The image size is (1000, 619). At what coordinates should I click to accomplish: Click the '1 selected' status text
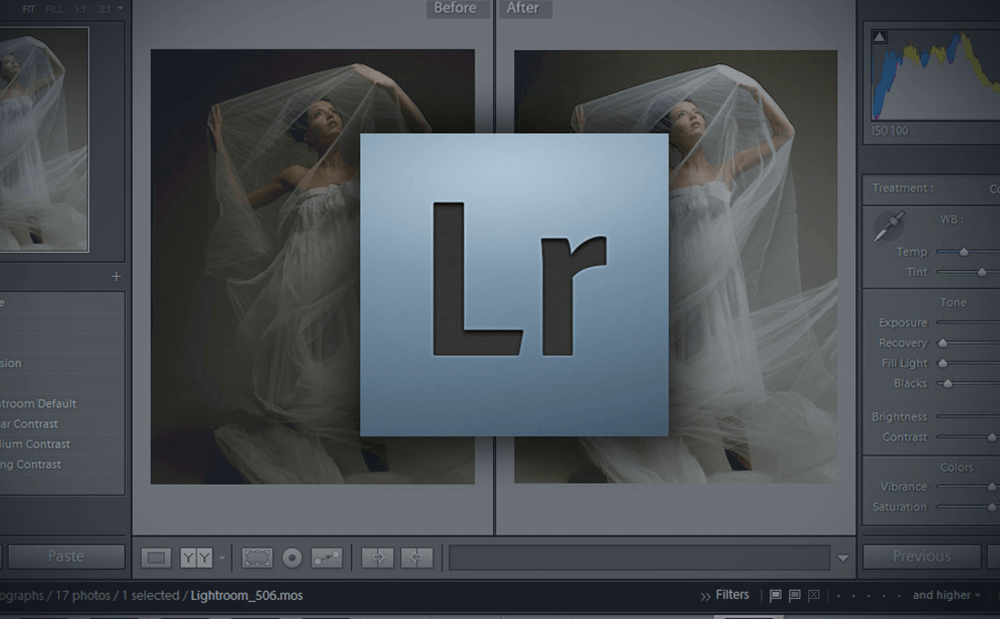pyautogui.click(x=151, y=595)
